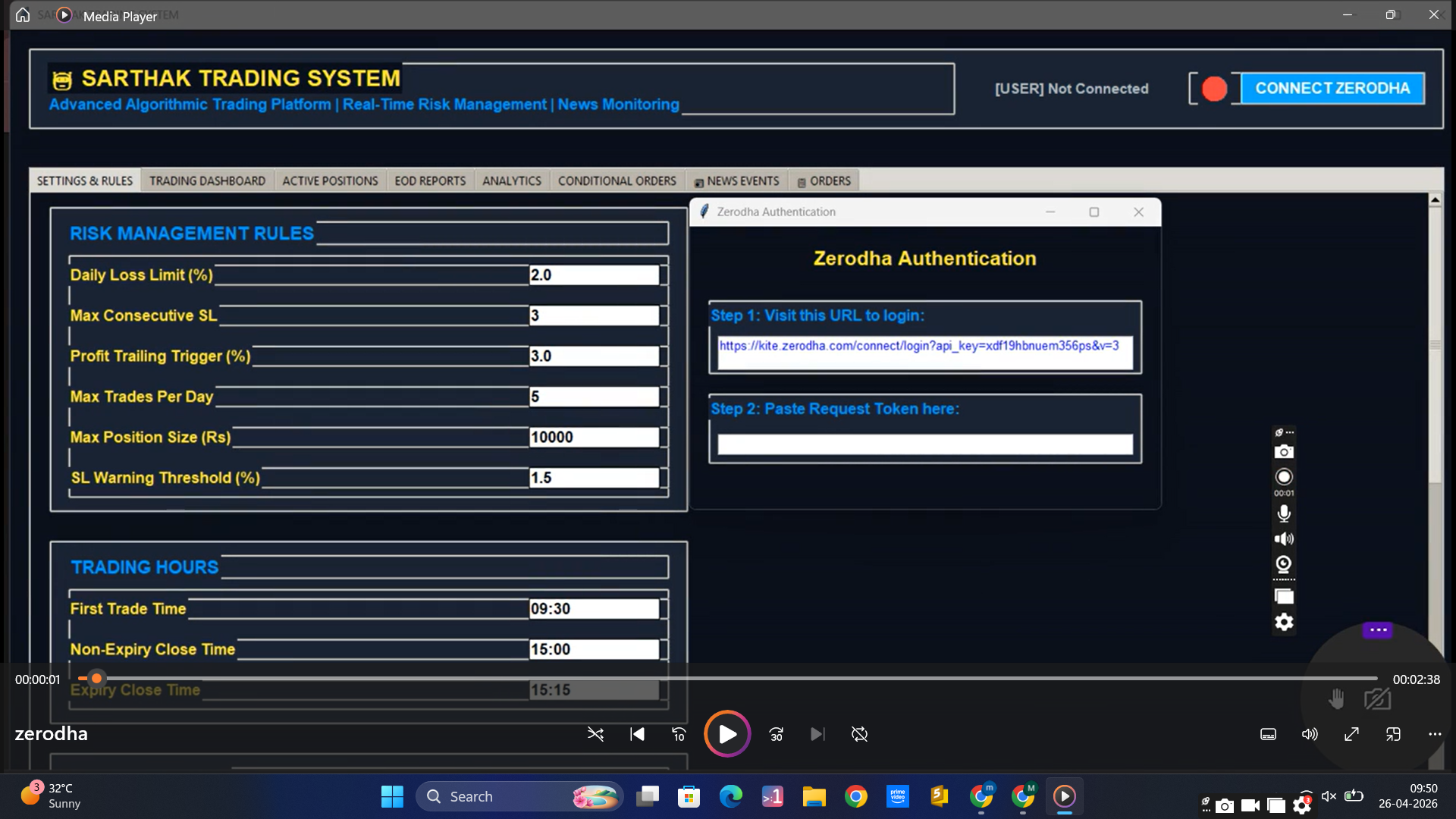Image resolution: width=1456 pixels, height=819 pixels.
Task: Switch to ORDERS tab
Action: pyautogui.click(x=824, y=180)
